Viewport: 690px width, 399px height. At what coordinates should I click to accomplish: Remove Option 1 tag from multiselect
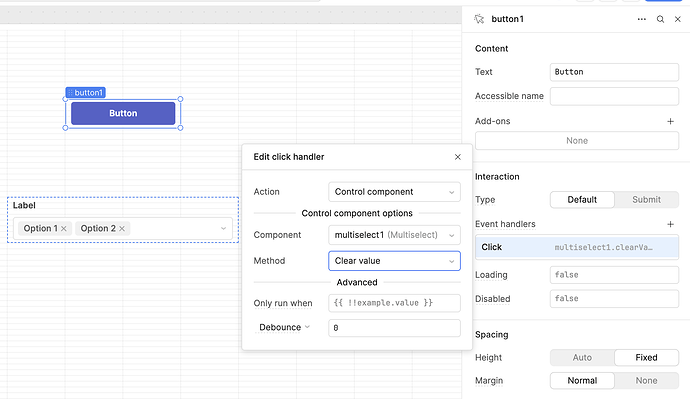pos(64,228)
